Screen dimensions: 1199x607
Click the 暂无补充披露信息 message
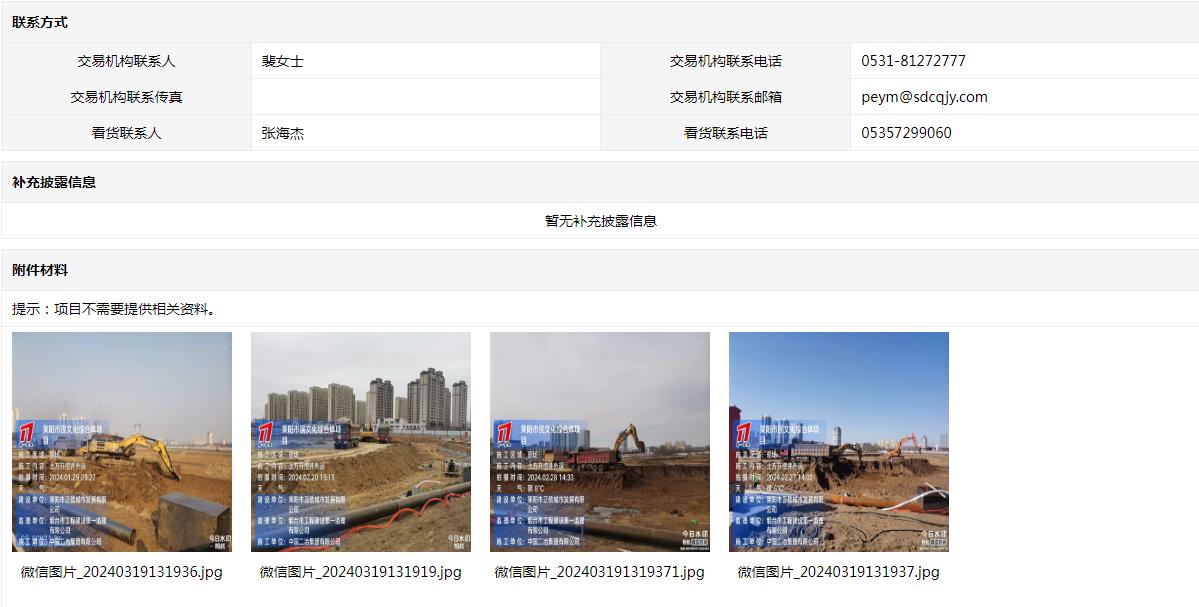(x=600, y=221)
